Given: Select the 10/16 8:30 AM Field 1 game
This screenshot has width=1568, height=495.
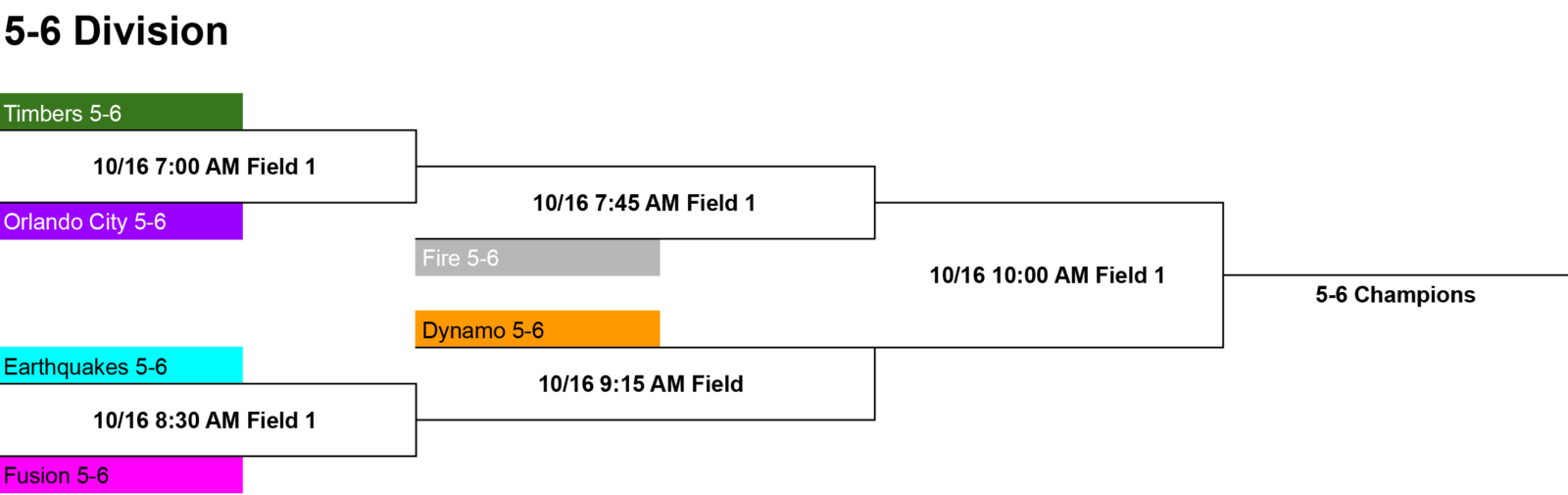Looking at the screenshot, I should pyautogui.click(x=205, y=421).
